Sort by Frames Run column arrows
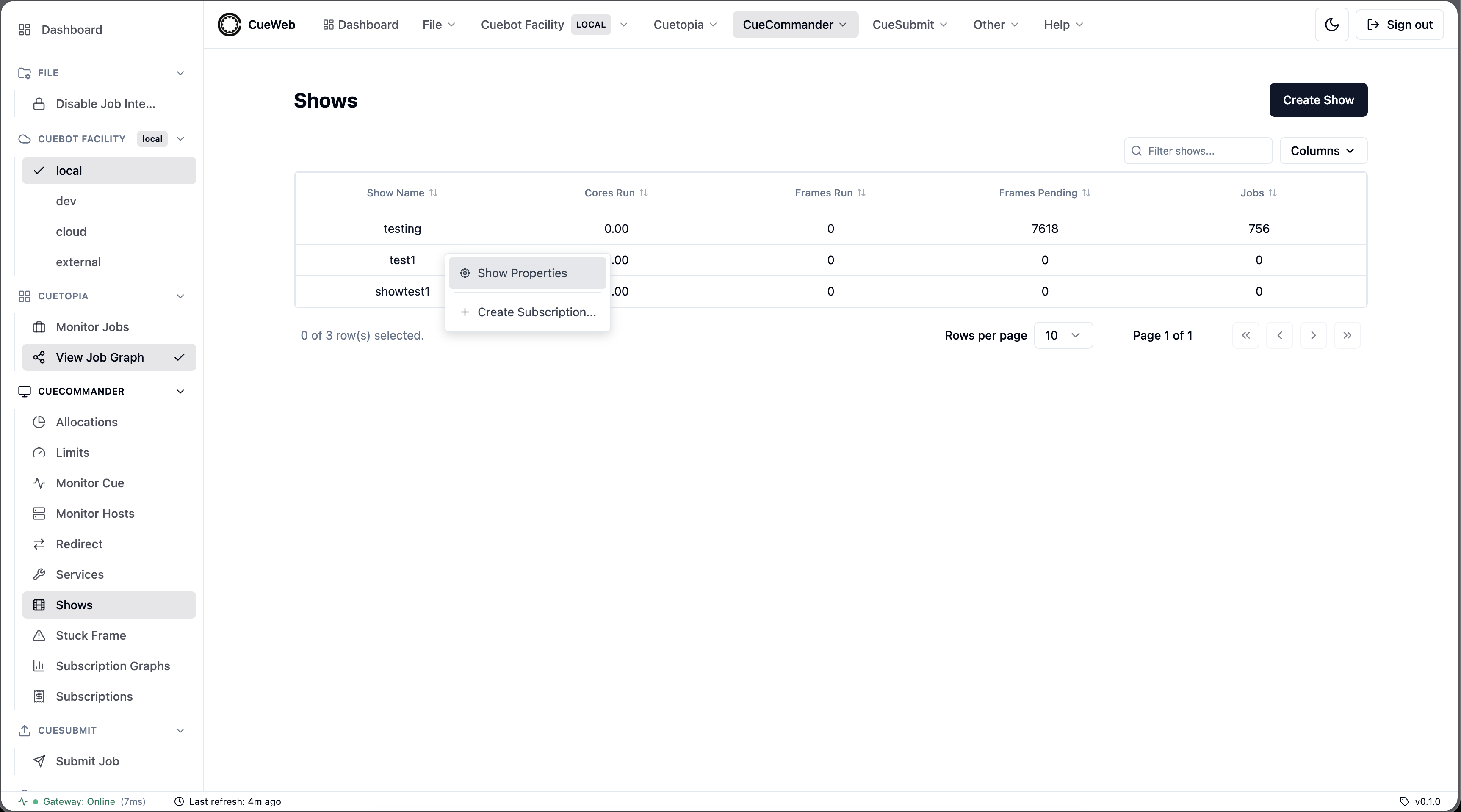The height and width of the screenshot is (812, 1461). [x=861, y=193]
